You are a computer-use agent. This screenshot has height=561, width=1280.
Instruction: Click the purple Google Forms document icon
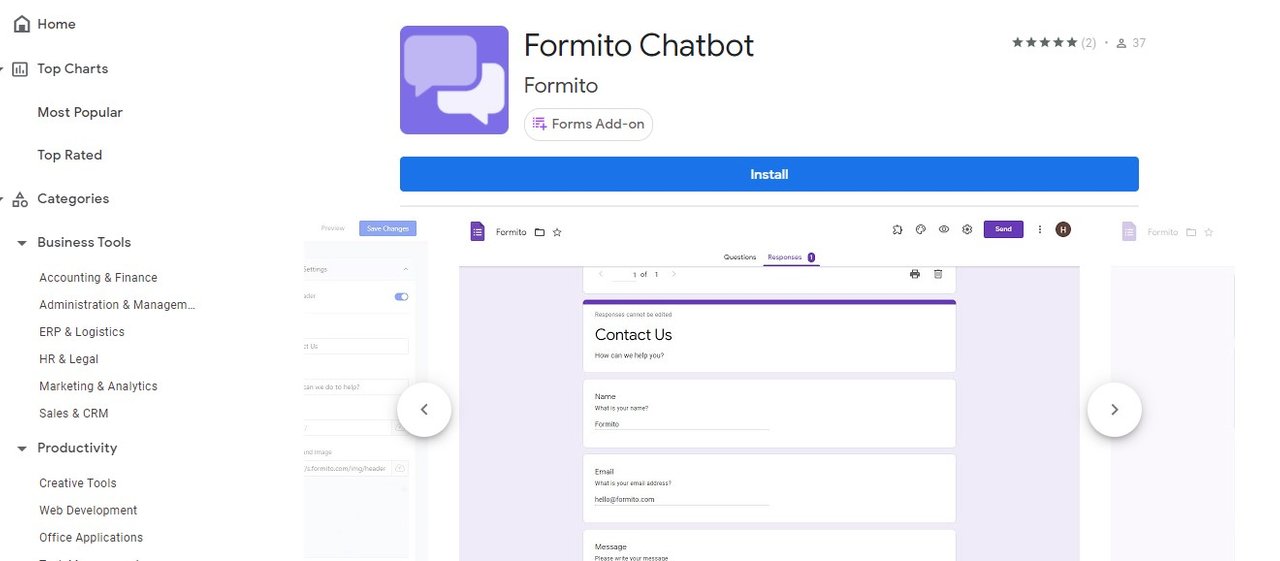[478, 231]
